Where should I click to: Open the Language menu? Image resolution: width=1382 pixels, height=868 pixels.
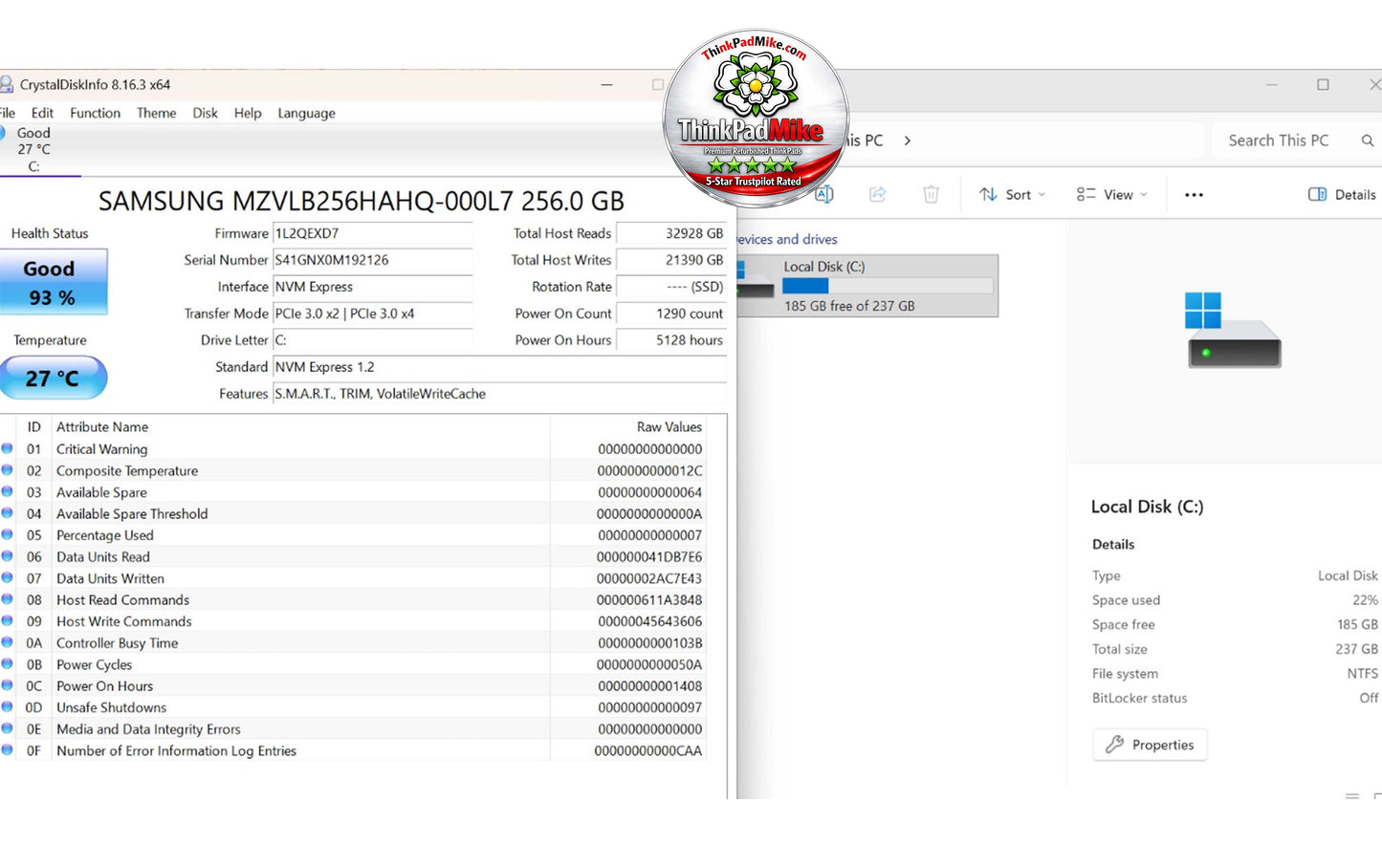pyautogui.click(x=306, y=113)
